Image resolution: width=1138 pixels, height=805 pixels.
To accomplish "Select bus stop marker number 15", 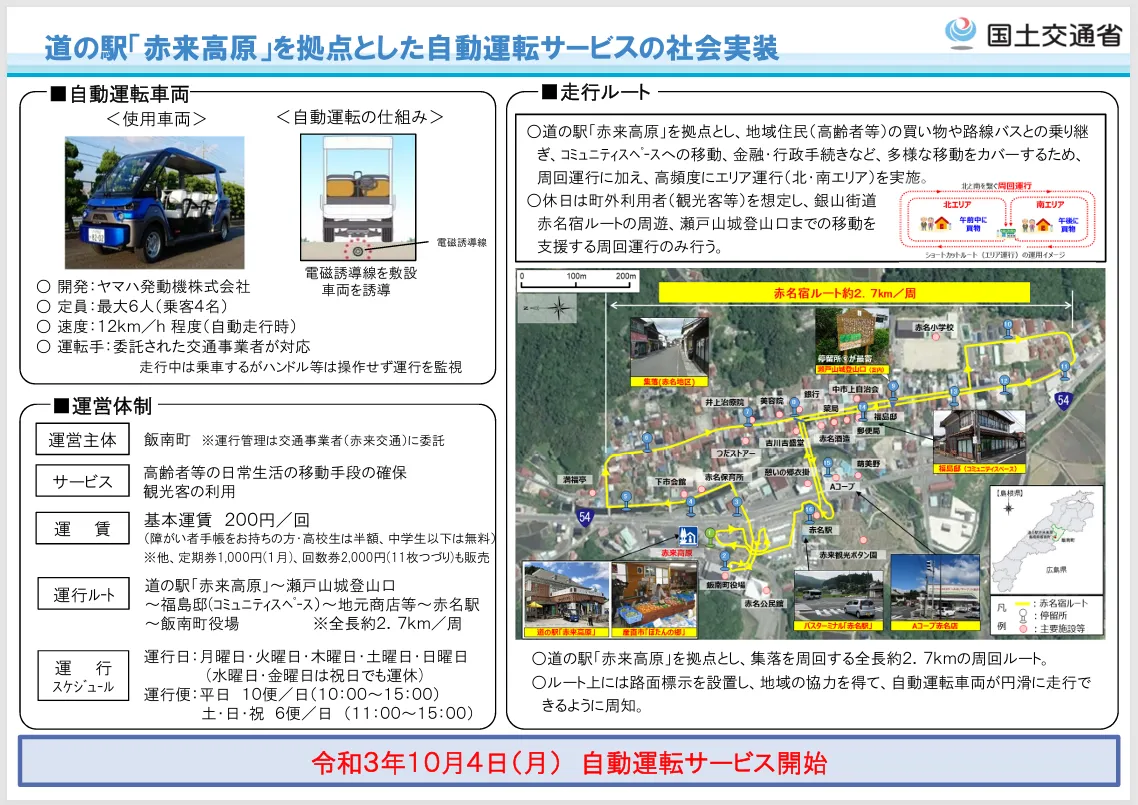I will click(827, 466).
